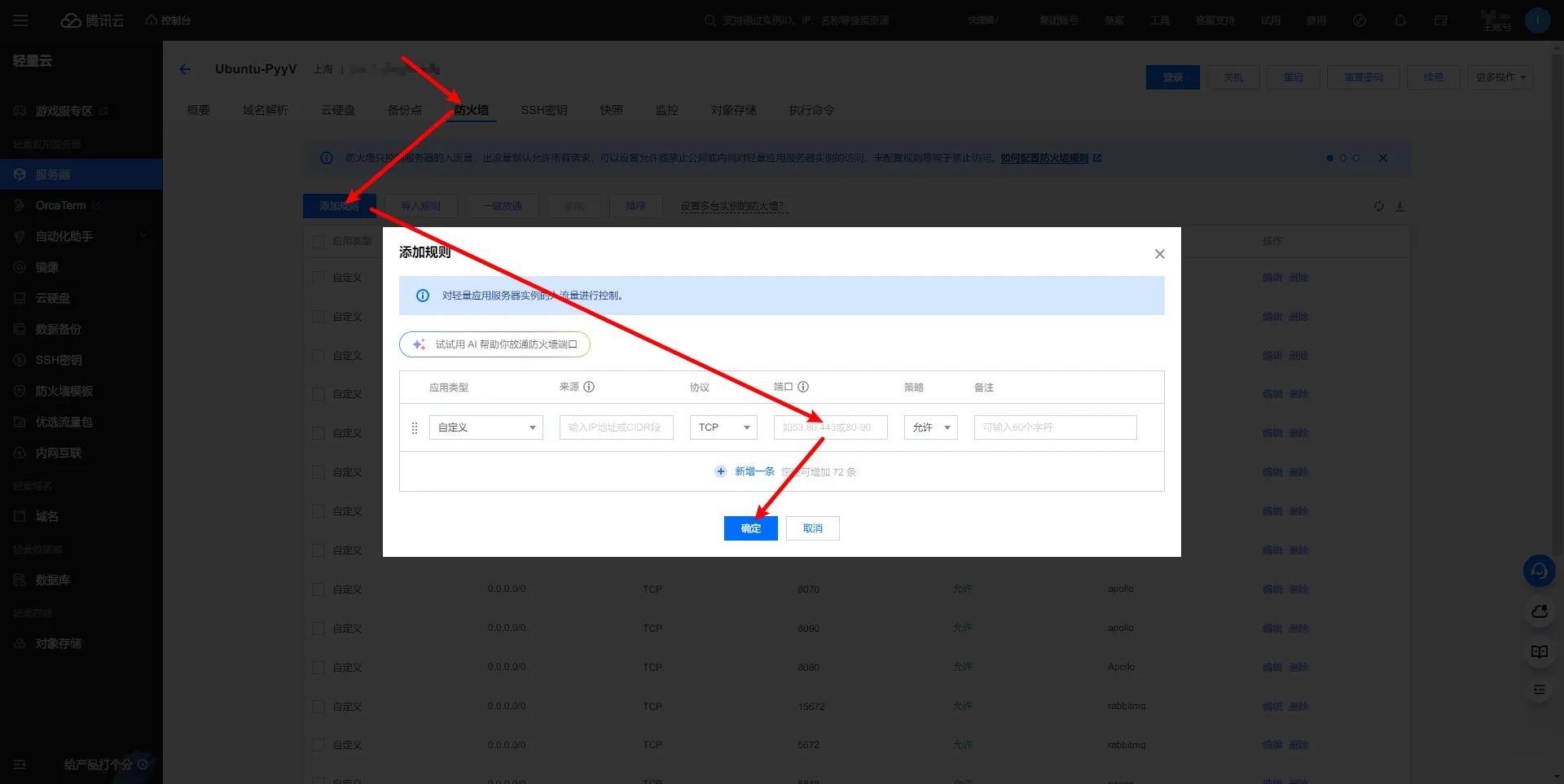The height and width of the screenshot is (784, 1564).
Task: Check the rule row for port 8080
Action: click(x=319, y=668)
